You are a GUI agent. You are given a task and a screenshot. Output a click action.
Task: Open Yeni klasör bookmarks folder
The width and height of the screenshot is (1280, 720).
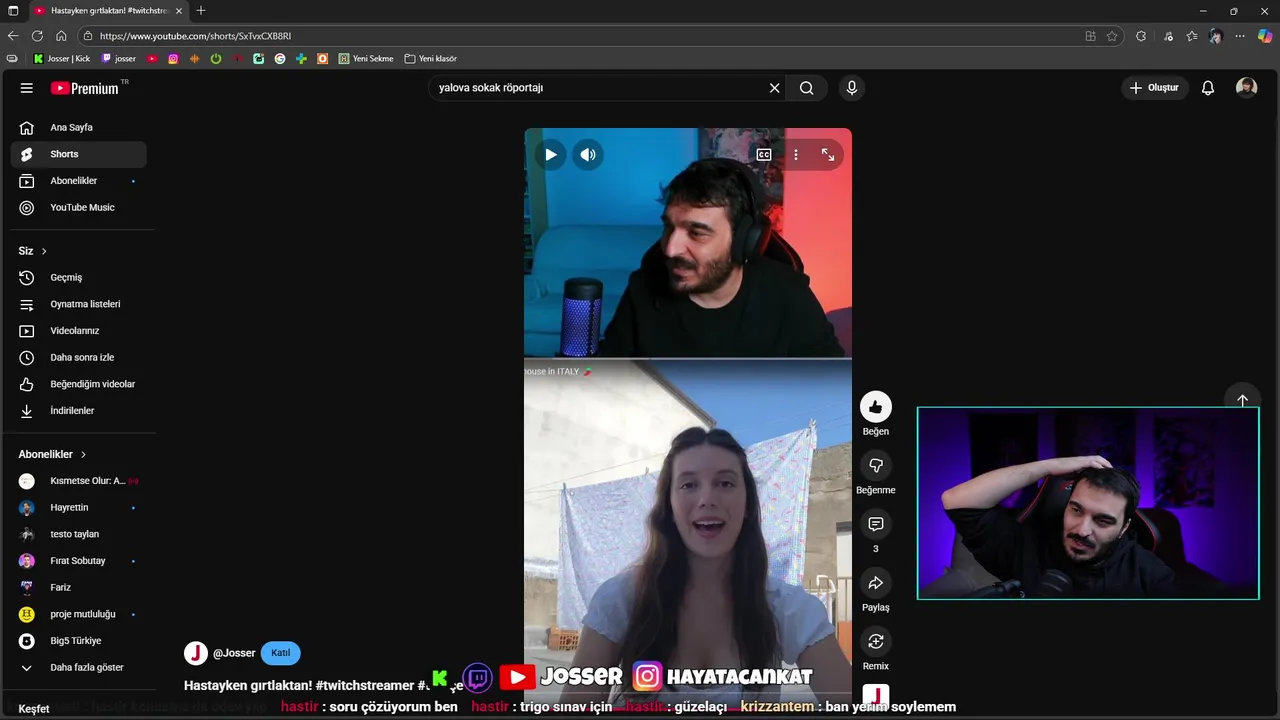tap(430, 59)
